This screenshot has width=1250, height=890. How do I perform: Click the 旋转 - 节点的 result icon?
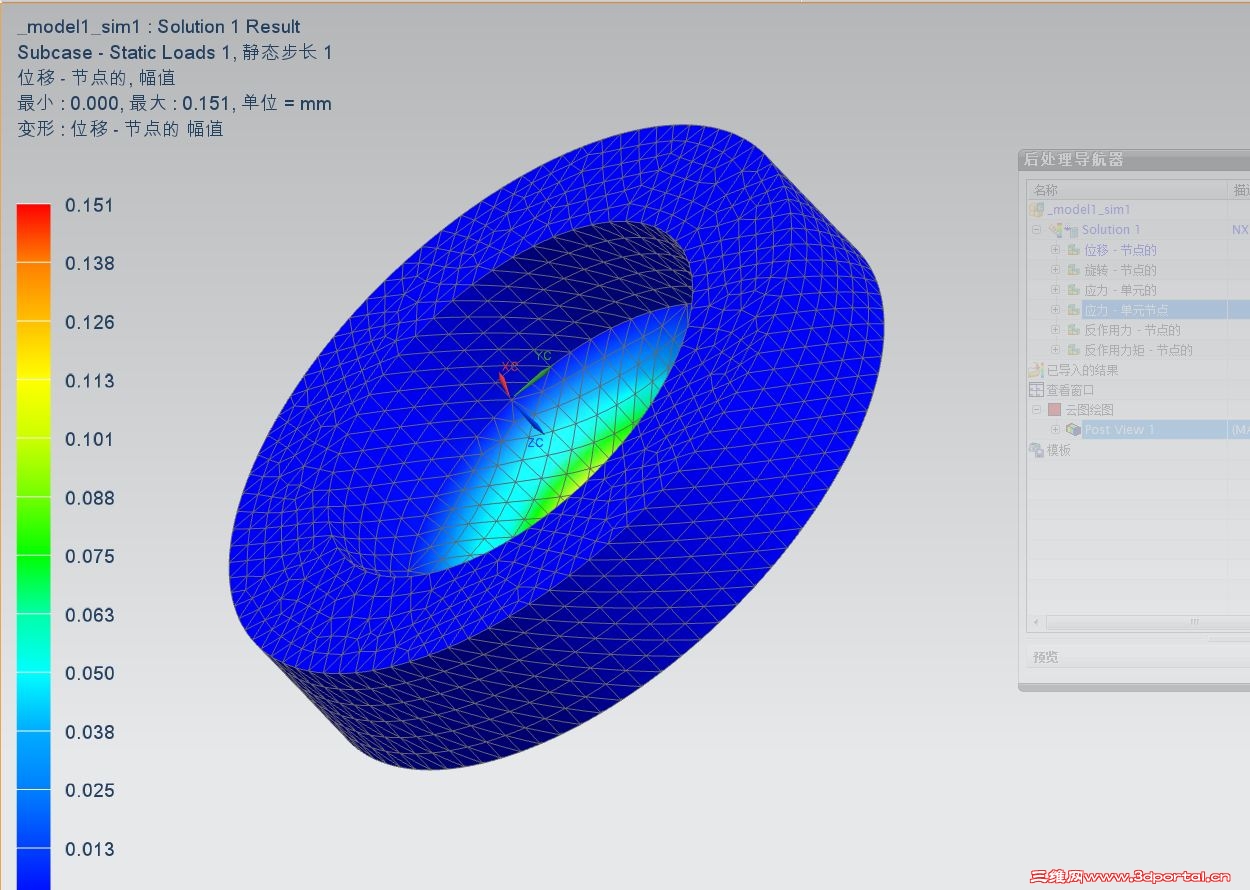pyautogui.click(x=1074, y=270)
